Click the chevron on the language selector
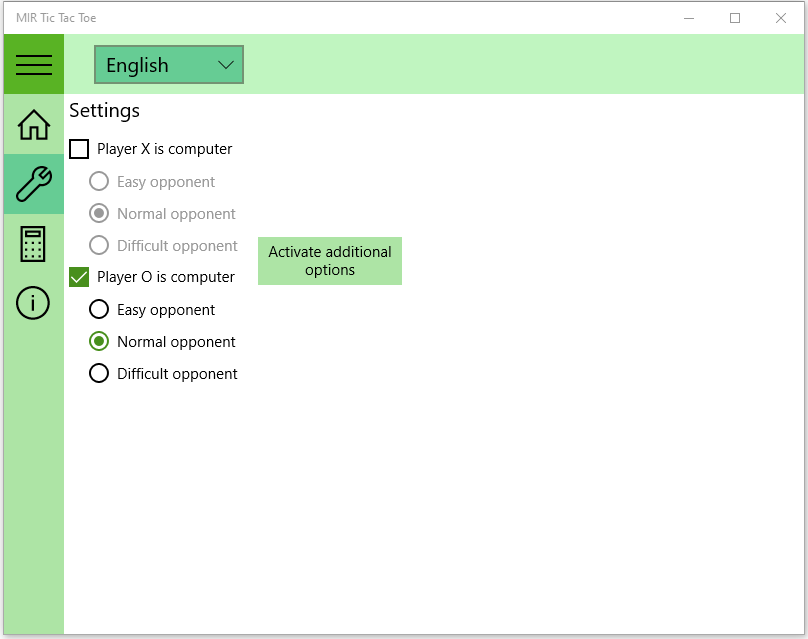Viewport: 808px width, 639px height. pos(227,64)
